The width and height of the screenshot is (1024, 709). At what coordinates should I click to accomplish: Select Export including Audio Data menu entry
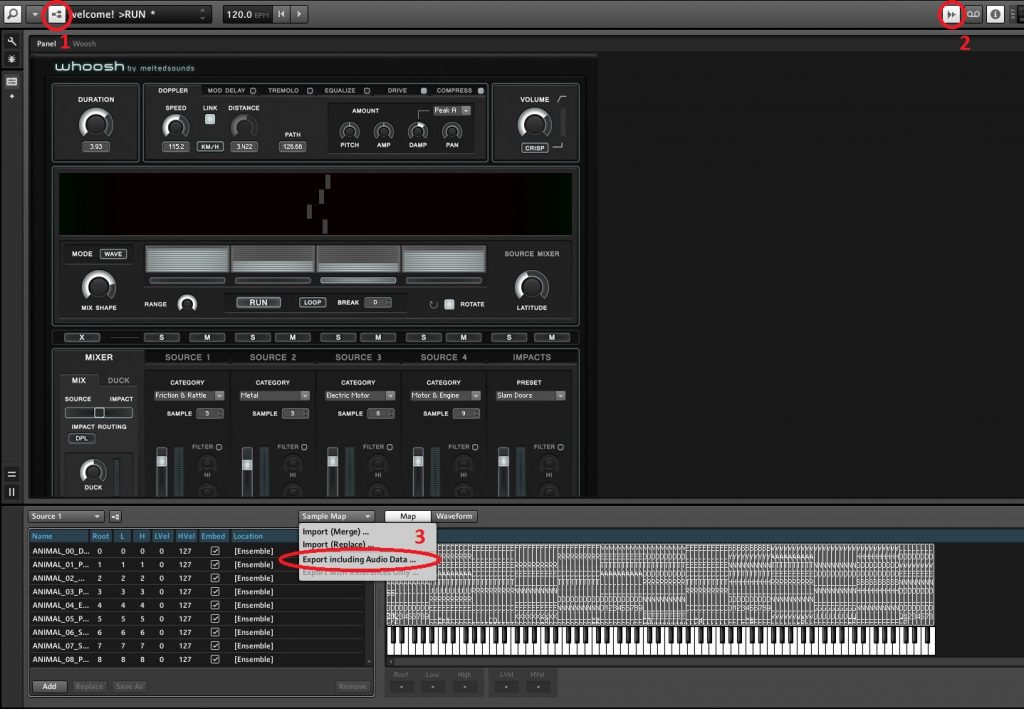coord(359,559)
